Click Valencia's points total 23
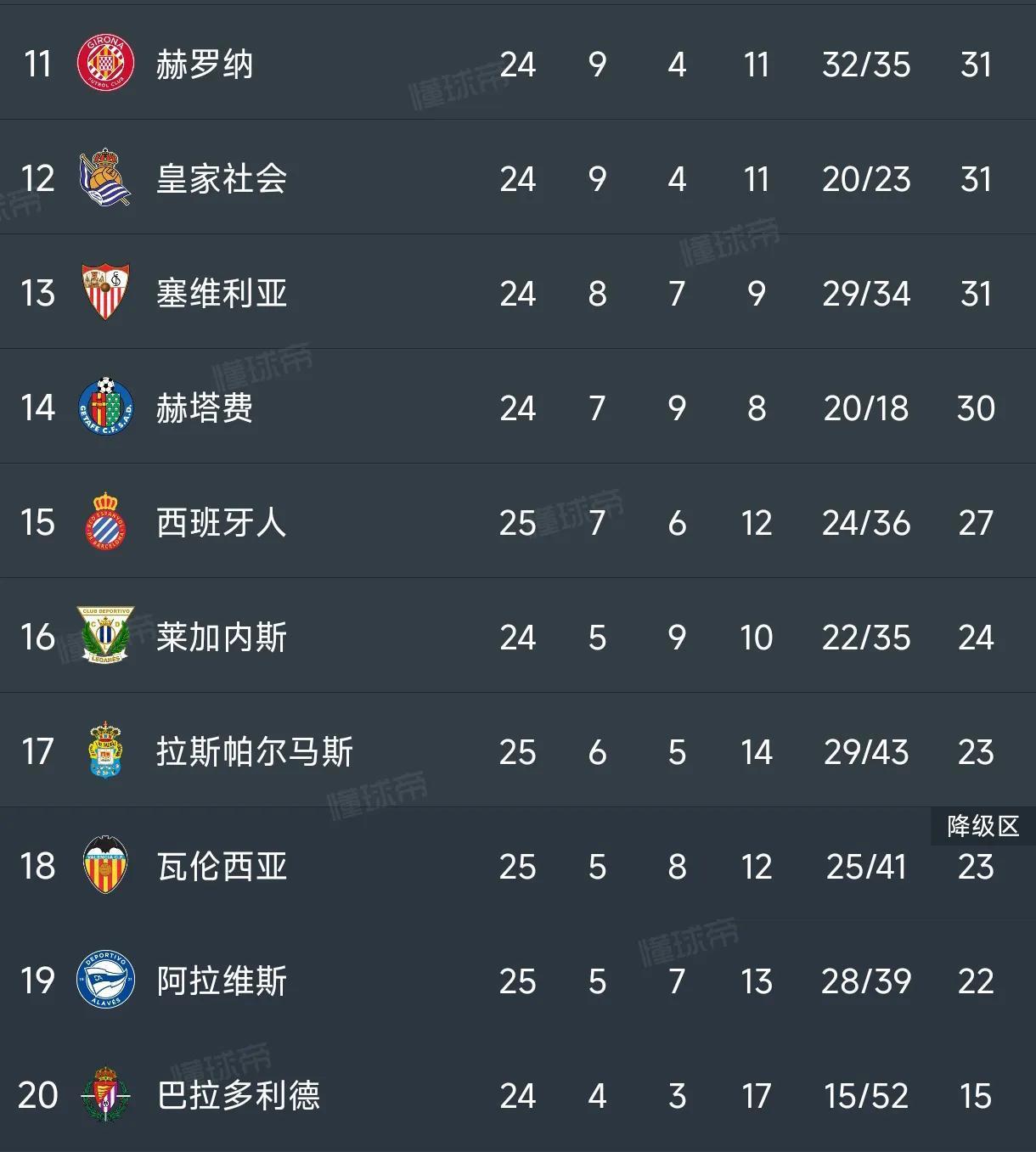1036x1152 pixels. pos(977,867)
